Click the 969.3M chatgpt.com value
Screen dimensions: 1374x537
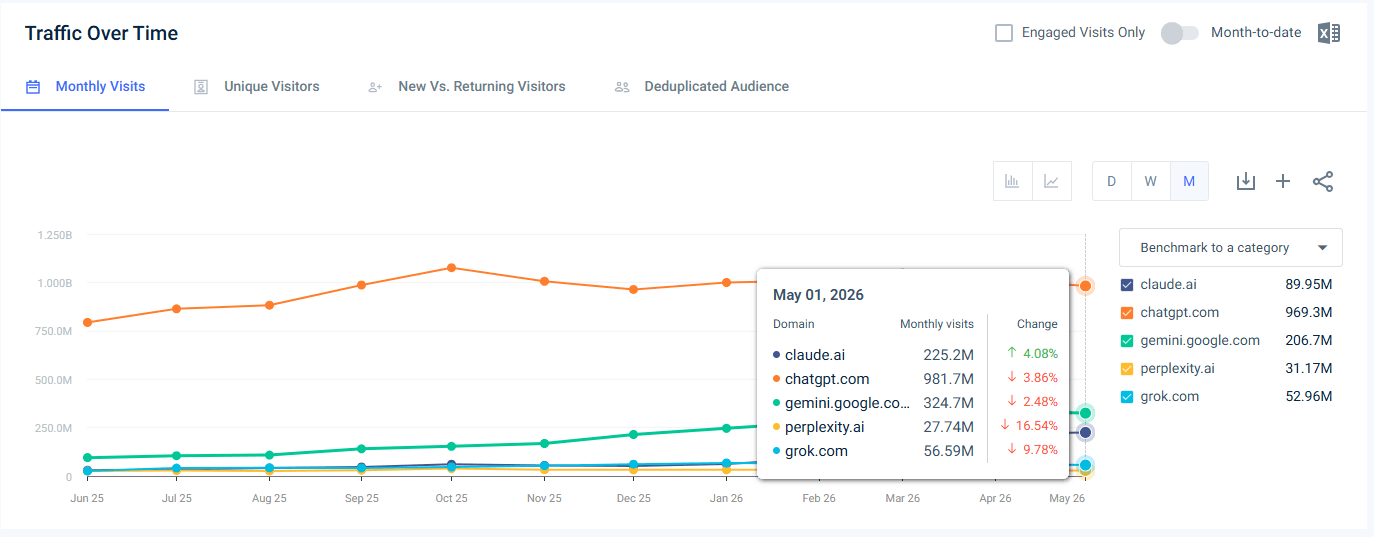click(x=1309, y=313)
